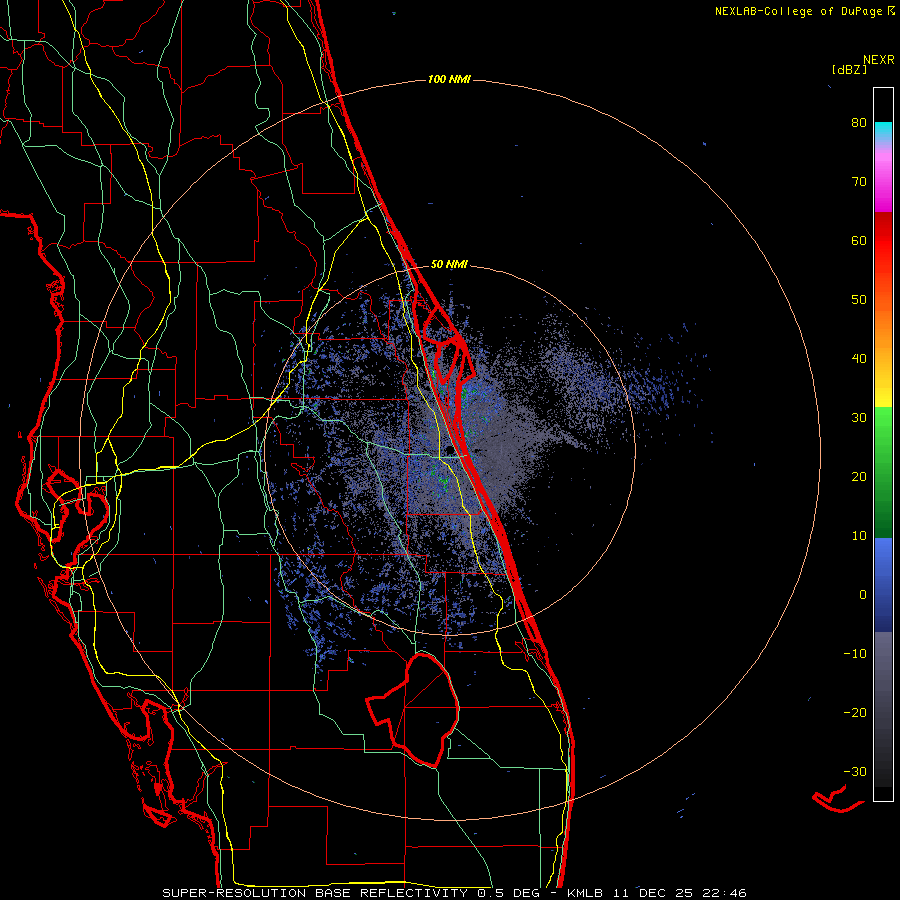Click the Lake Okeechobee red outline
The height and width of the screenshot is (900, 900).
pos(413,709)
